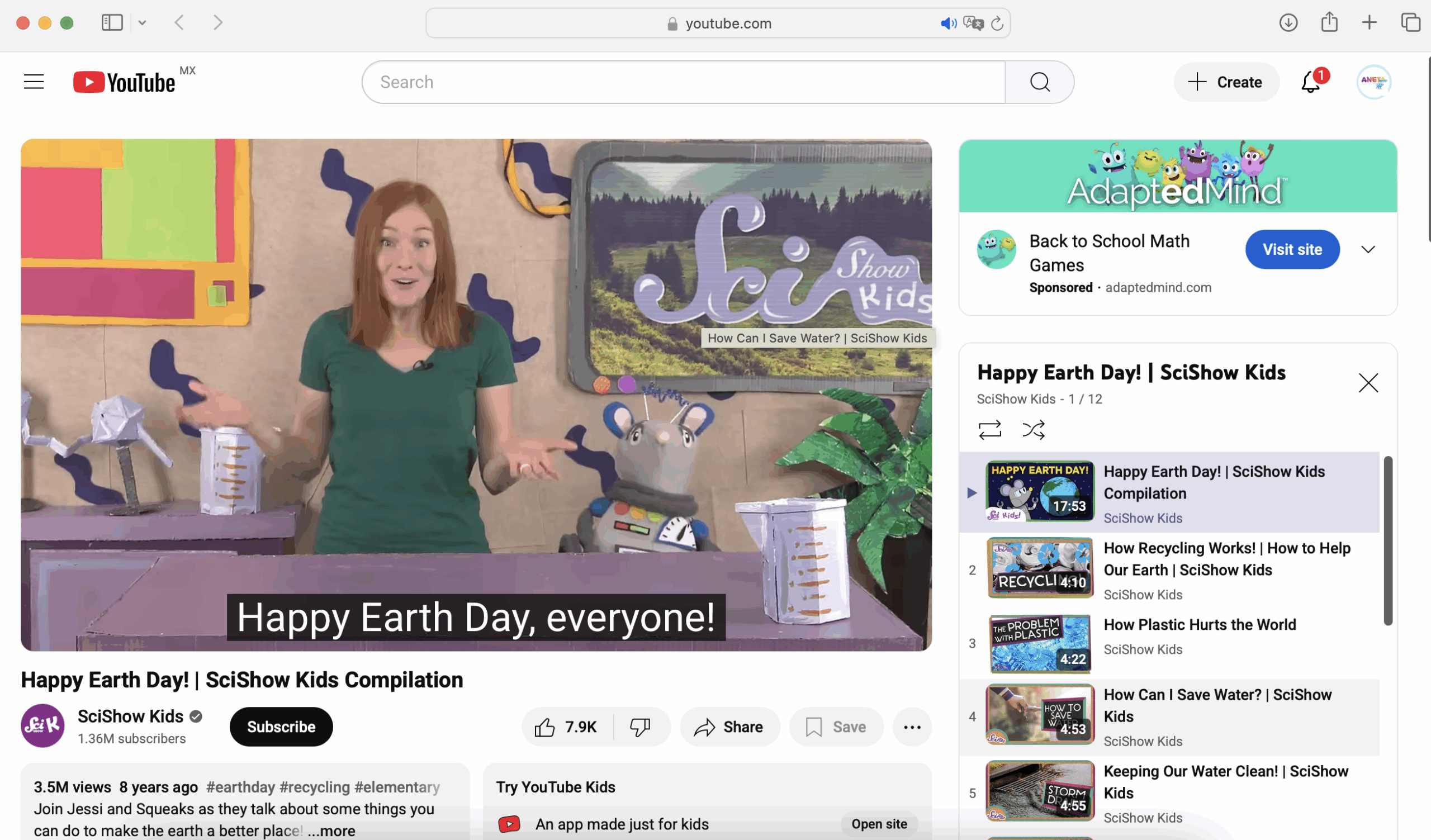Viewport: 1431px width, 840px height.
Task: Open the translate page icon
Action: pos(973,23)
